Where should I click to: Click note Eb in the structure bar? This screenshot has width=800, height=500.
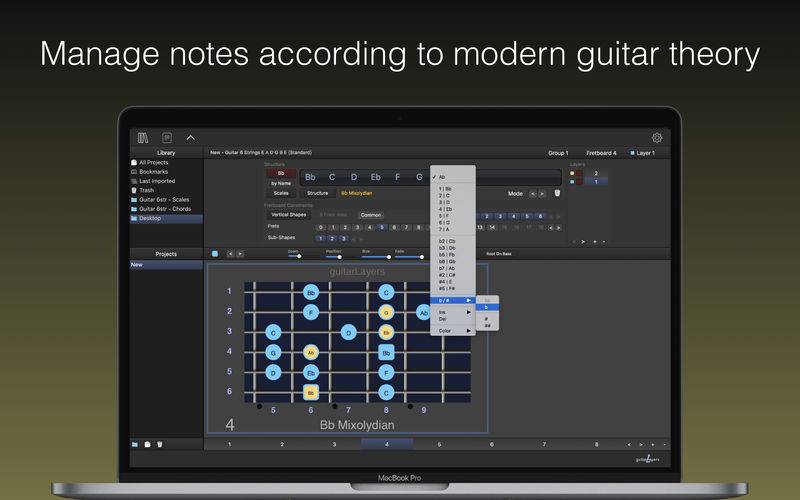pos(376,177)
